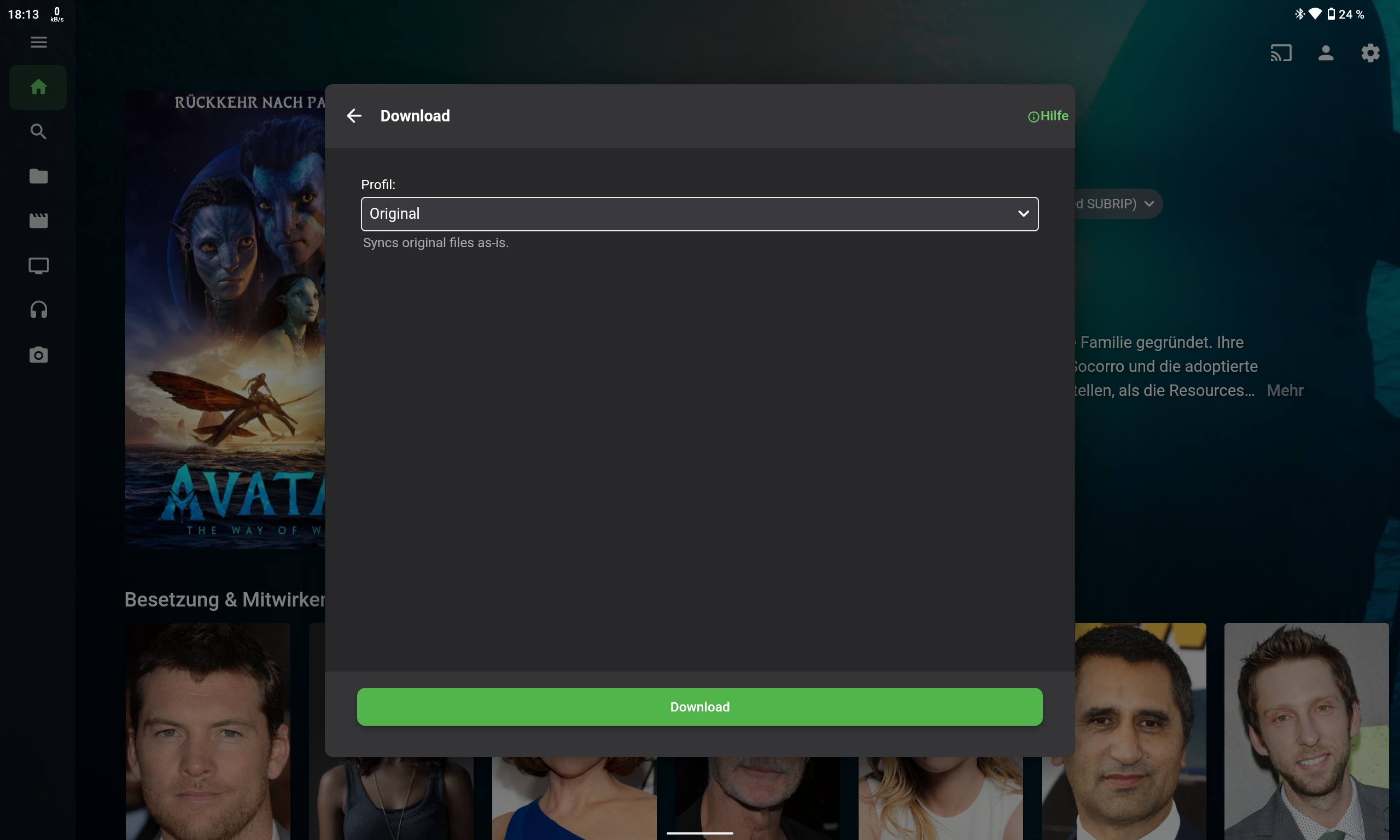Open settings gear icon

(1370, 53)
